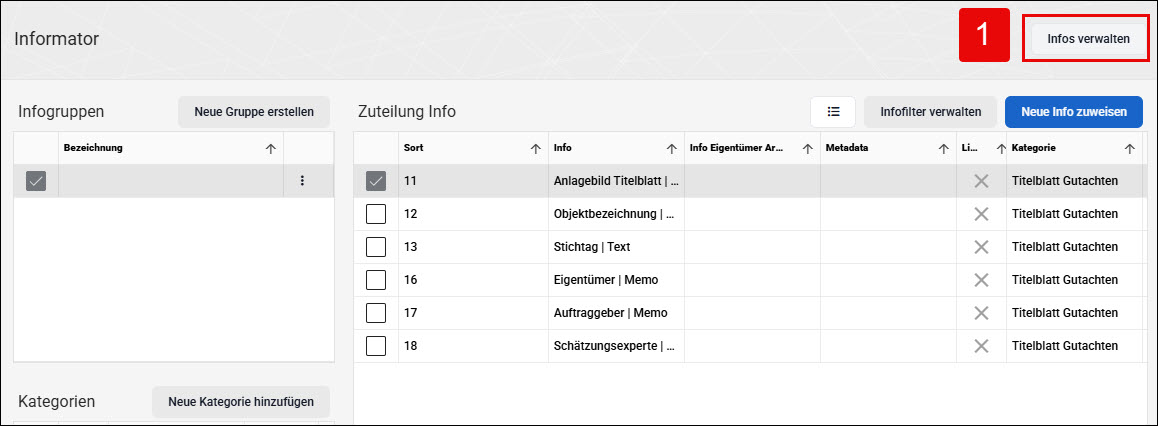This screenshot has width=1158, height=426.
Task: Select the Schätzungsexperte info cell
Action: point(616,346)
